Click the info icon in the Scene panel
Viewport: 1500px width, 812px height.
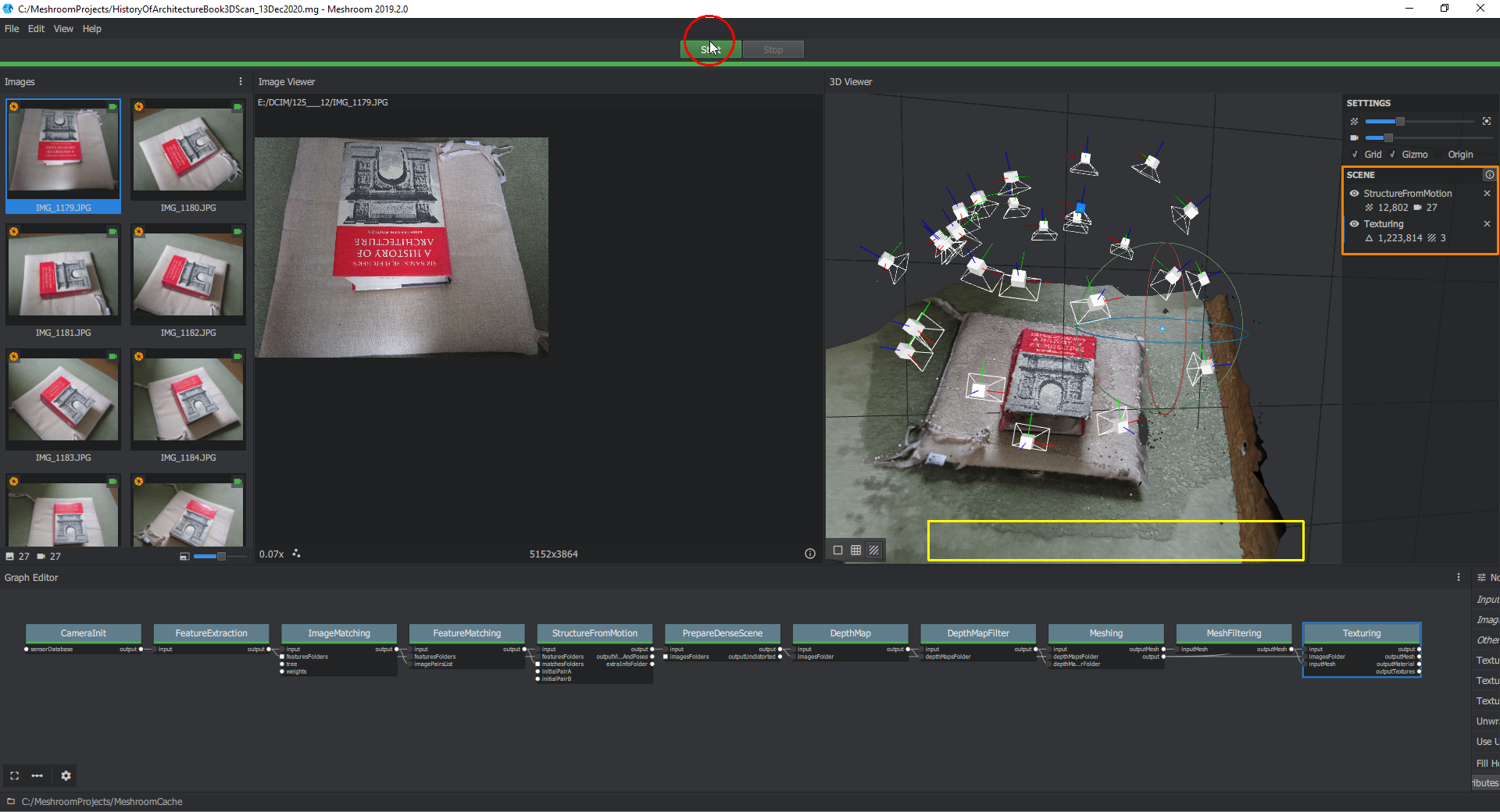pos(1490,174)
